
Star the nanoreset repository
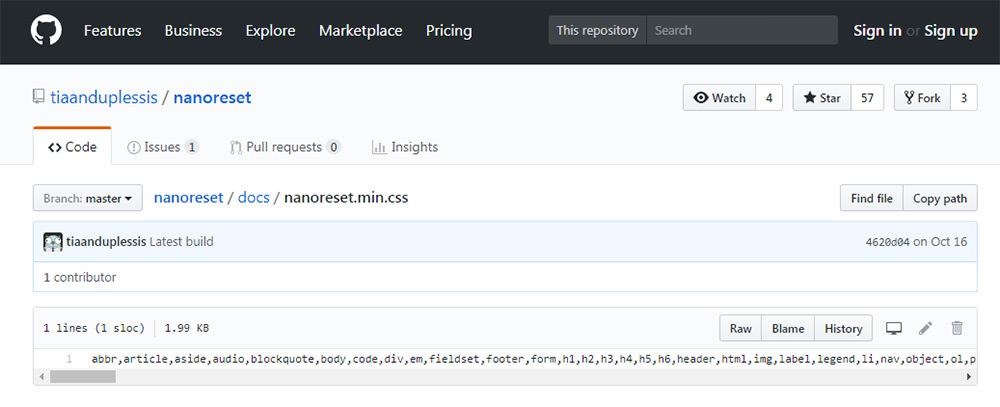(822, 98)
